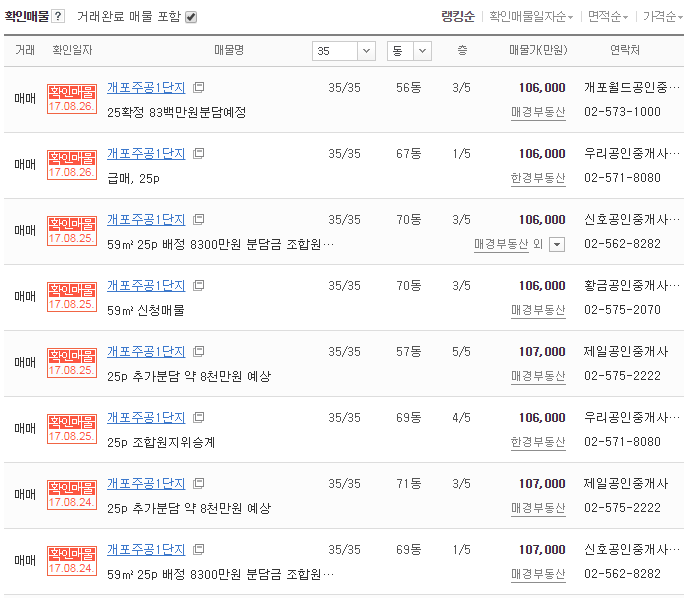The width and height of the screenshot is (698, 598).
Task: Open 매경부동산 link in 황금공인중개사 row
Action: pos(538,310)
